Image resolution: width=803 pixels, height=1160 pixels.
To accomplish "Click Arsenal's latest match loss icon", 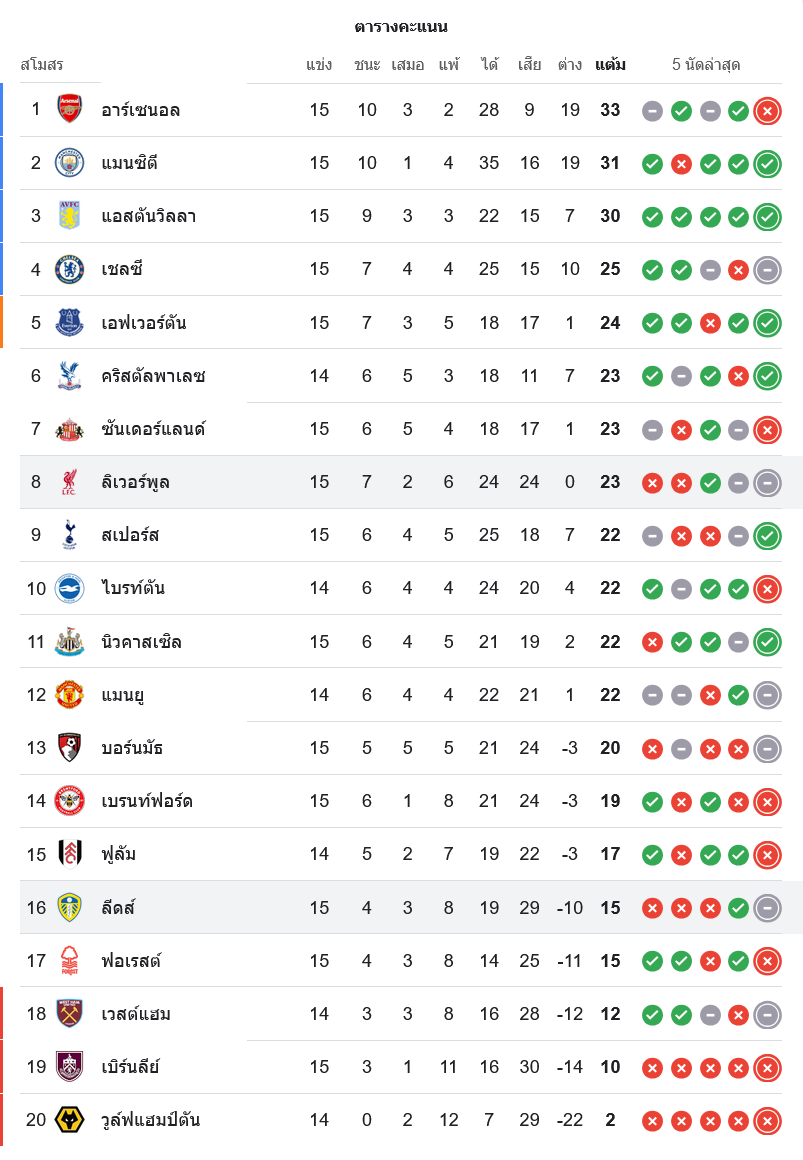I will [x=767, y=111].
